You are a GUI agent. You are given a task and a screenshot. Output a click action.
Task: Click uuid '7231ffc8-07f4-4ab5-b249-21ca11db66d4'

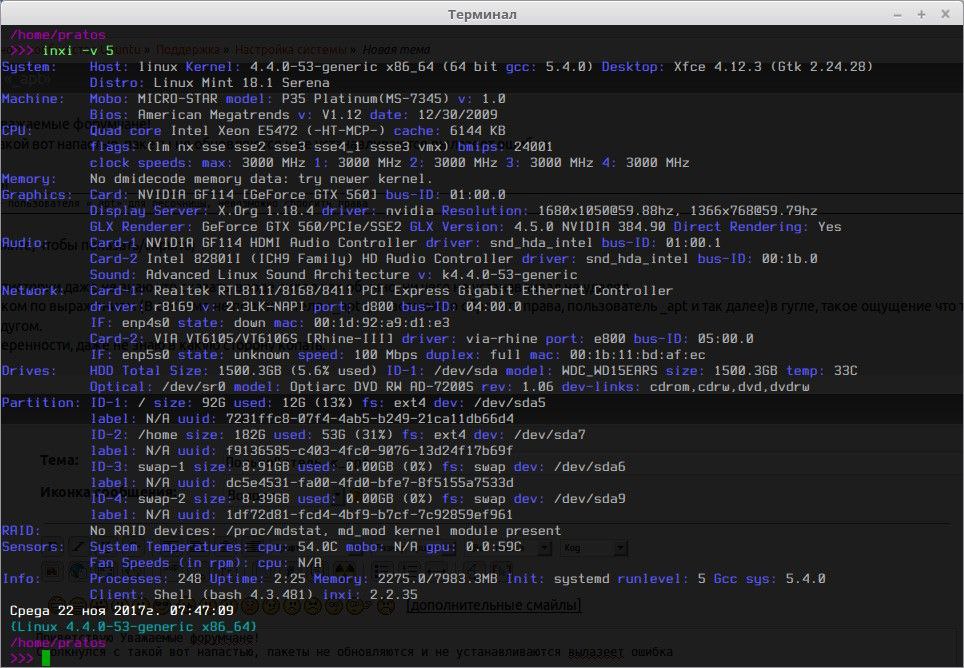[x=369, y=418]
